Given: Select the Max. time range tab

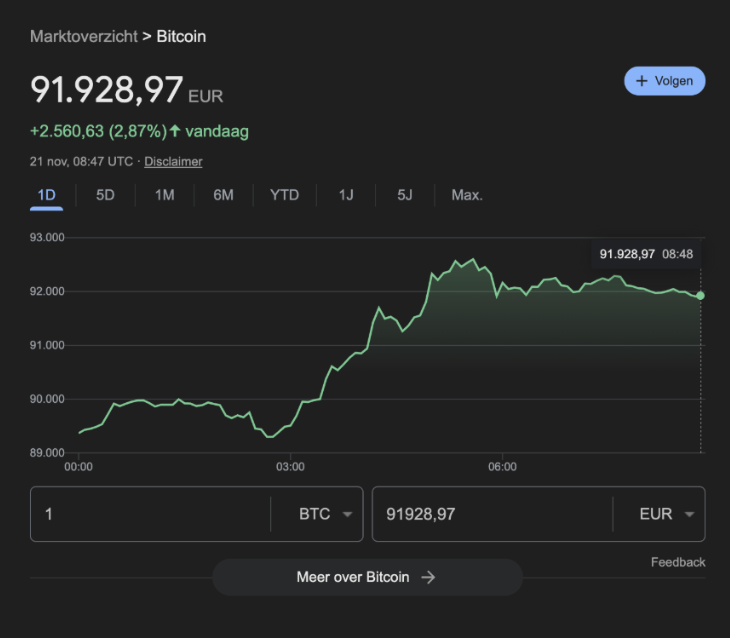Looking at the screenshot, I should [467, 195].
